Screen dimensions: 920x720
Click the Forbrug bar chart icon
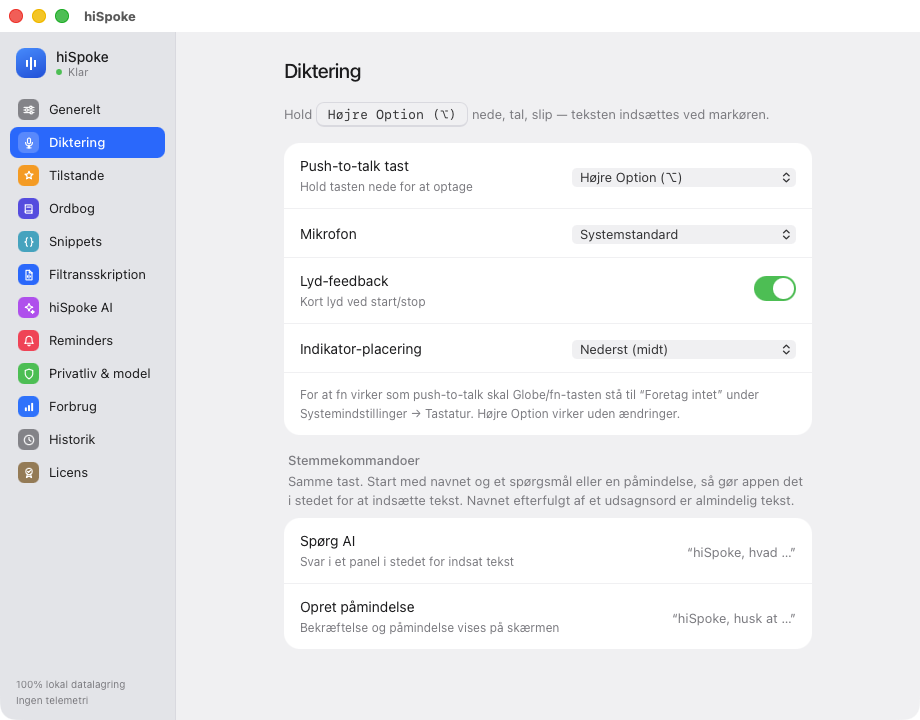(28, 407)
